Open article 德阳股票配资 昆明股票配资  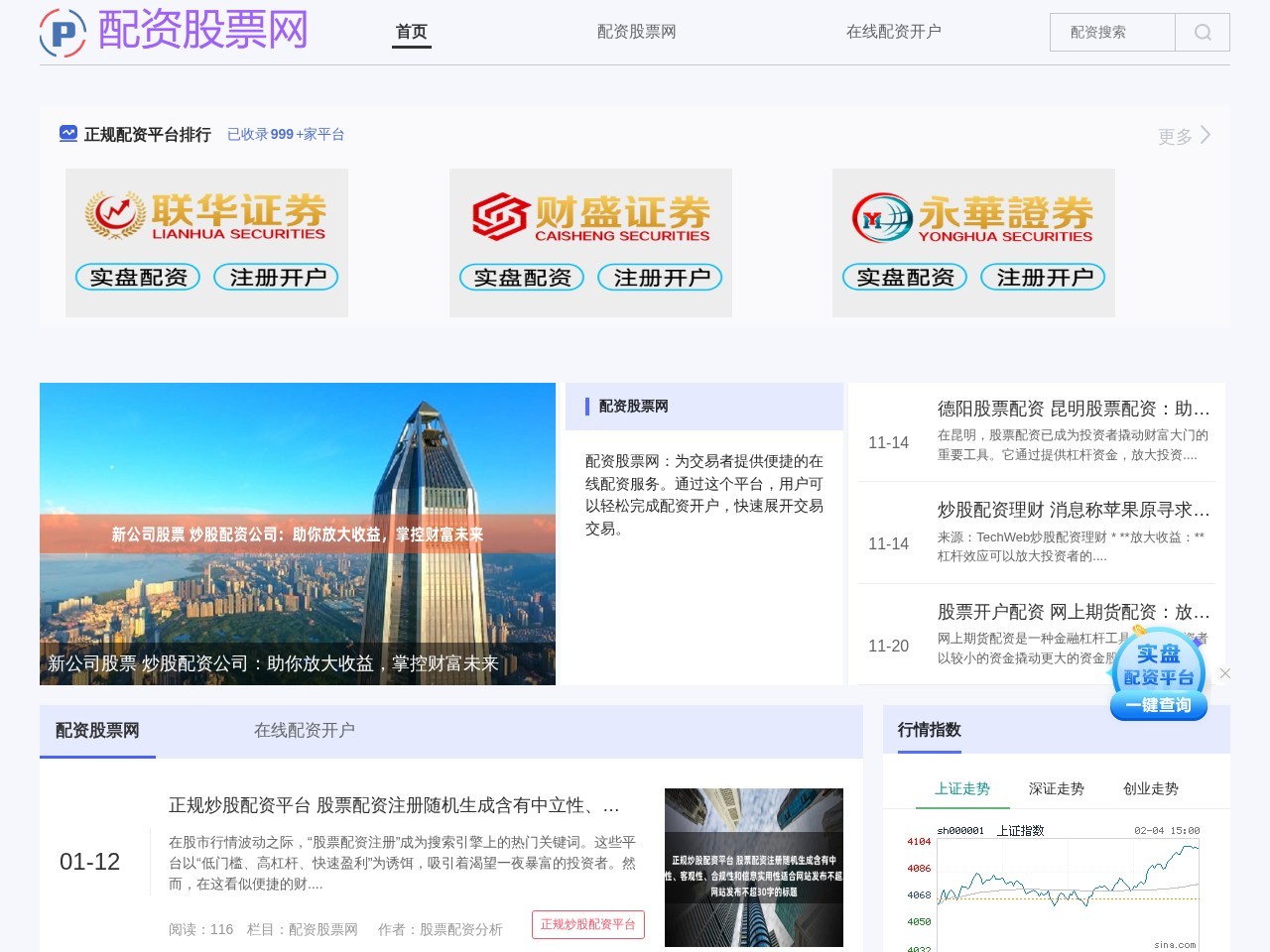1074,409
